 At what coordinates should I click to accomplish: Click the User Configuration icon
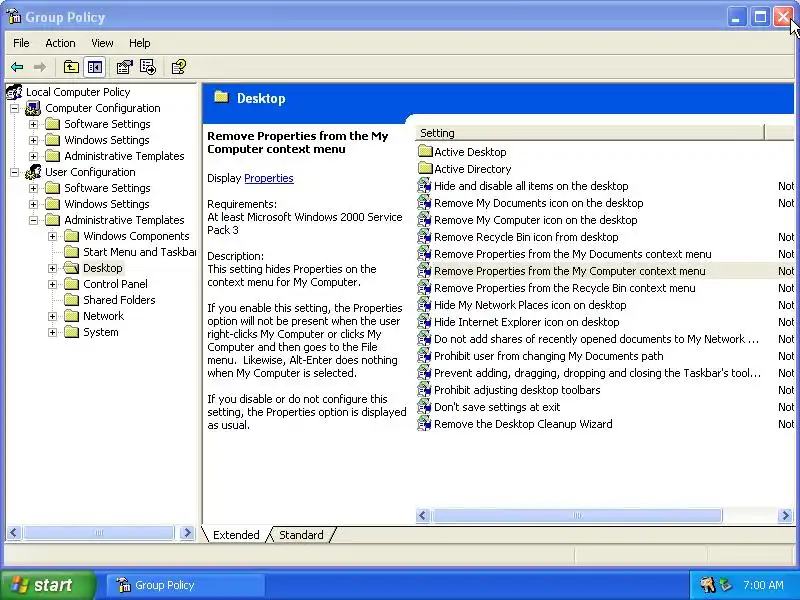(33, 172)
